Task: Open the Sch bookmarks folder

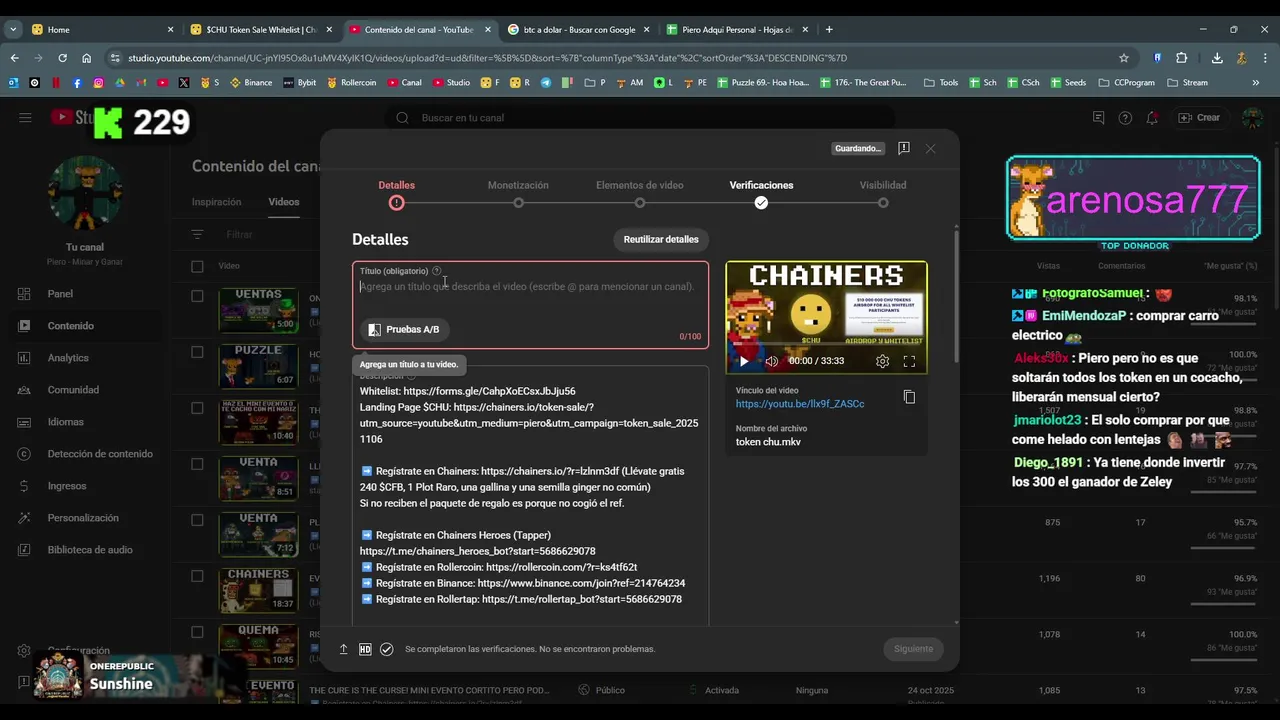Action: (982, 83)
